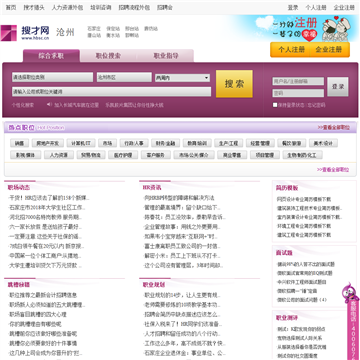Click the yellow 搜索 button
Viewport: 360px width, 360px height.
[234, 84]
